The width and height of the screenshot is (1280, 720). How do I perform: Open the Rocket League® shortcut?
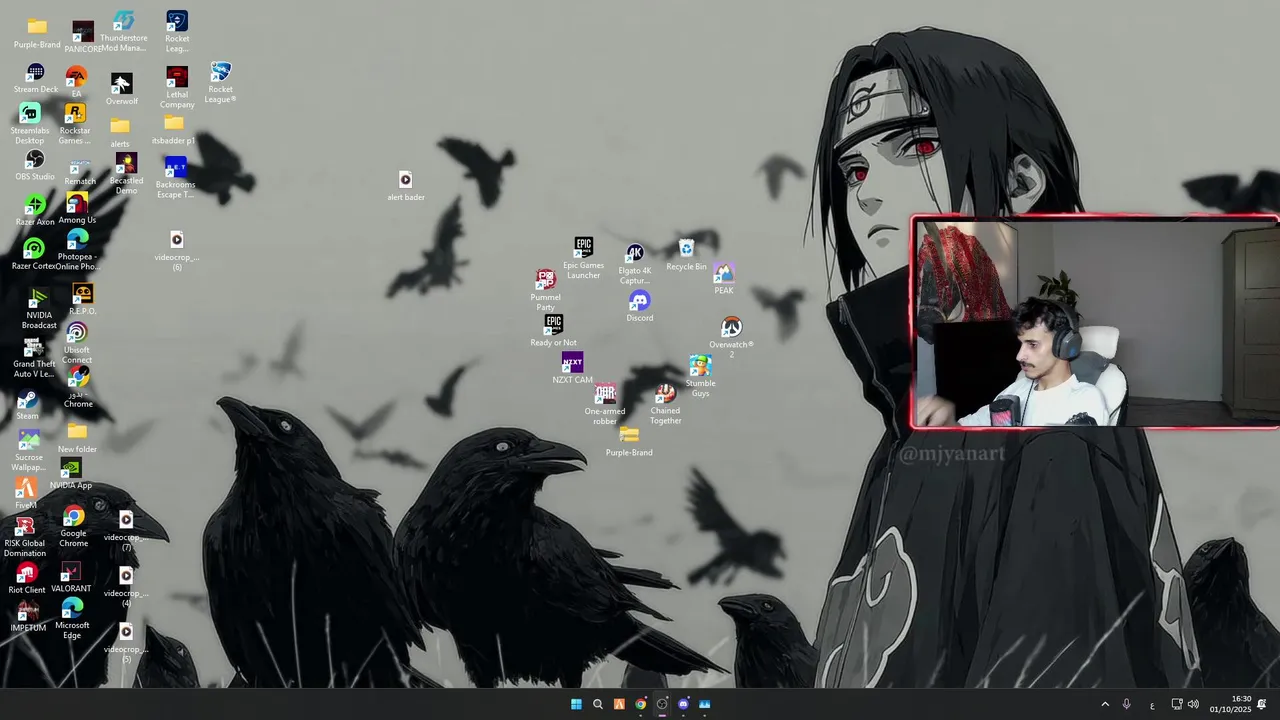(220, 83)
